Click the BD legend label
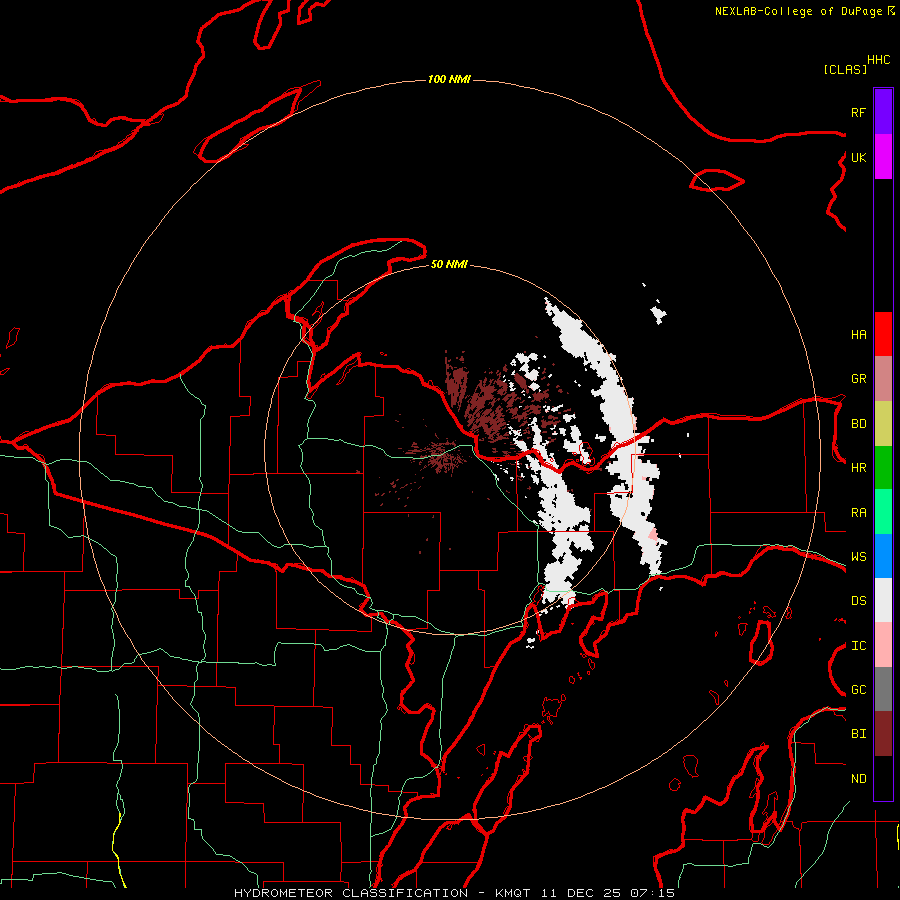The image size is (900, 900). point(858,424)
